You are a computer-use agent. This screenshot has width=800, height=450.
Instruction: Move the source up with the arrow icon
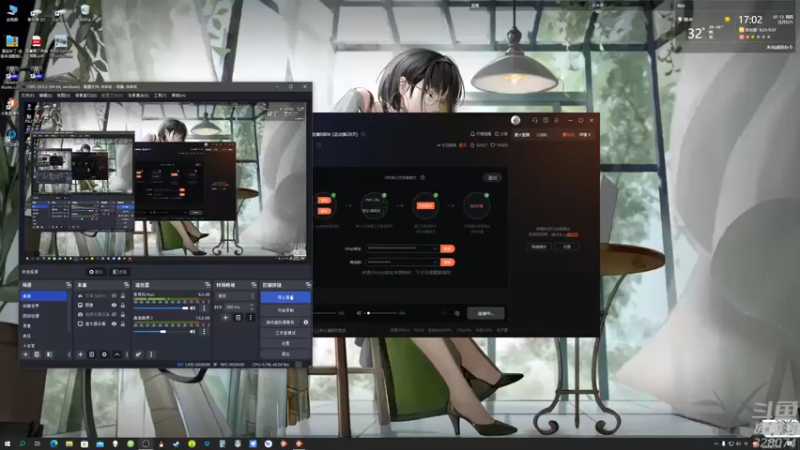117,354
